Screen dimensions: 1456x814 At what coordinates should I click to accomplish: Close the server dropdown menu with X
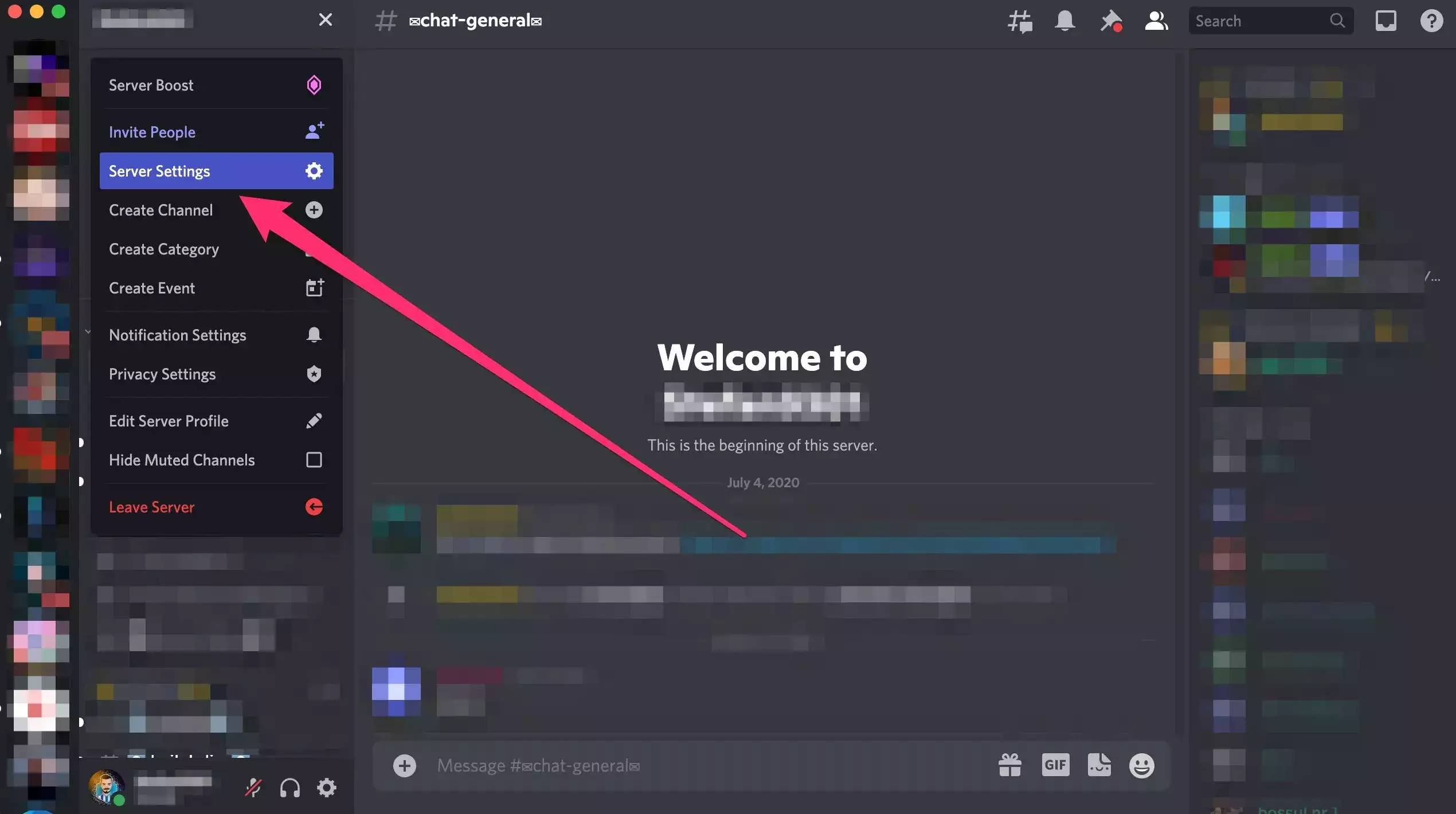click(325, 20)
